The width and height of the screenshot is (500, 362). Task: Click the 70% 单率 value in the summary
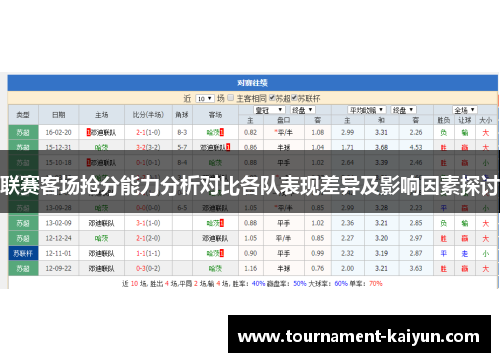(376, 284)
